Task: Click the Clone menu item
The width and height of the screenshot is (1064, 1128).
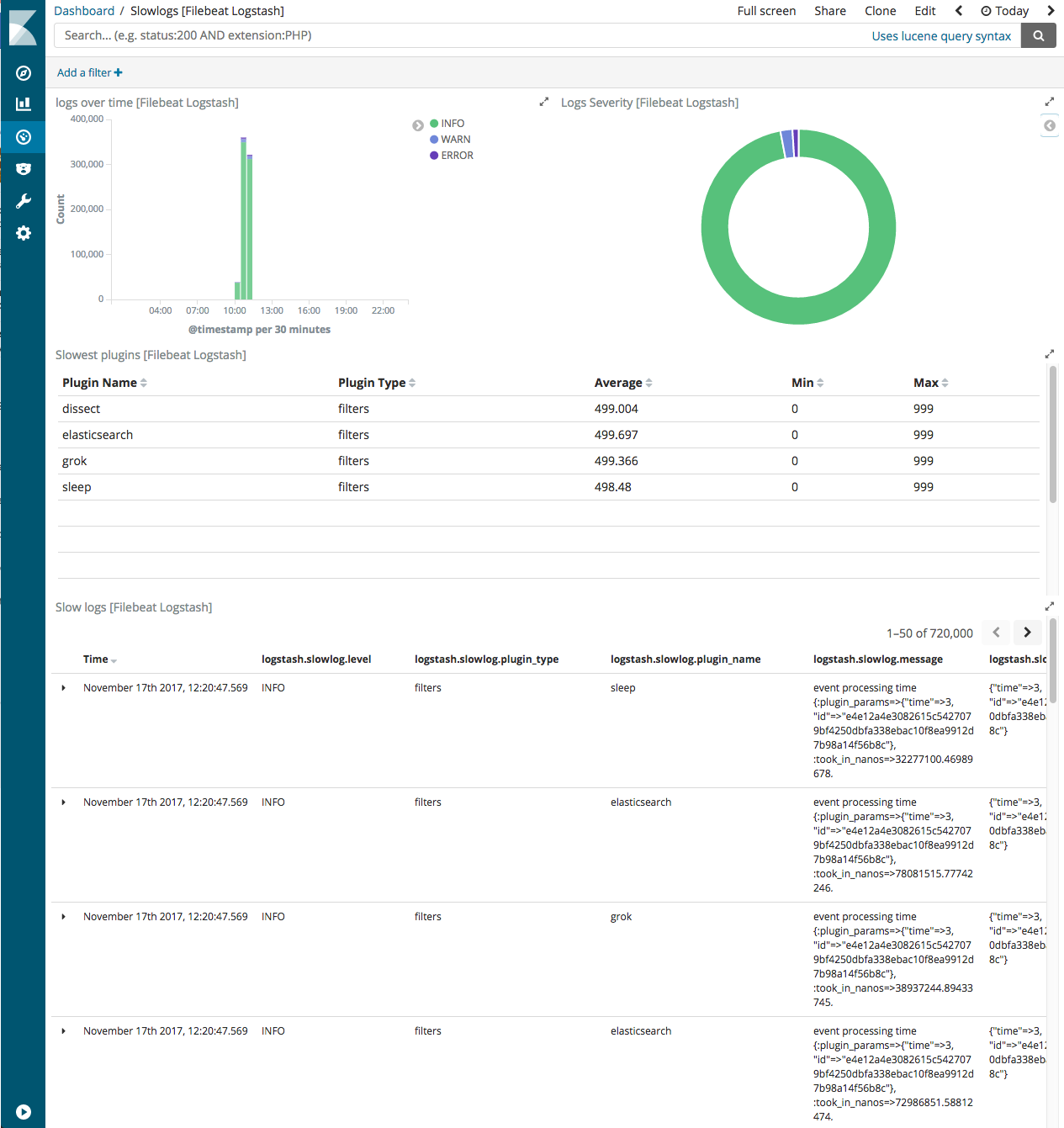Action: [x=880, y=11]
